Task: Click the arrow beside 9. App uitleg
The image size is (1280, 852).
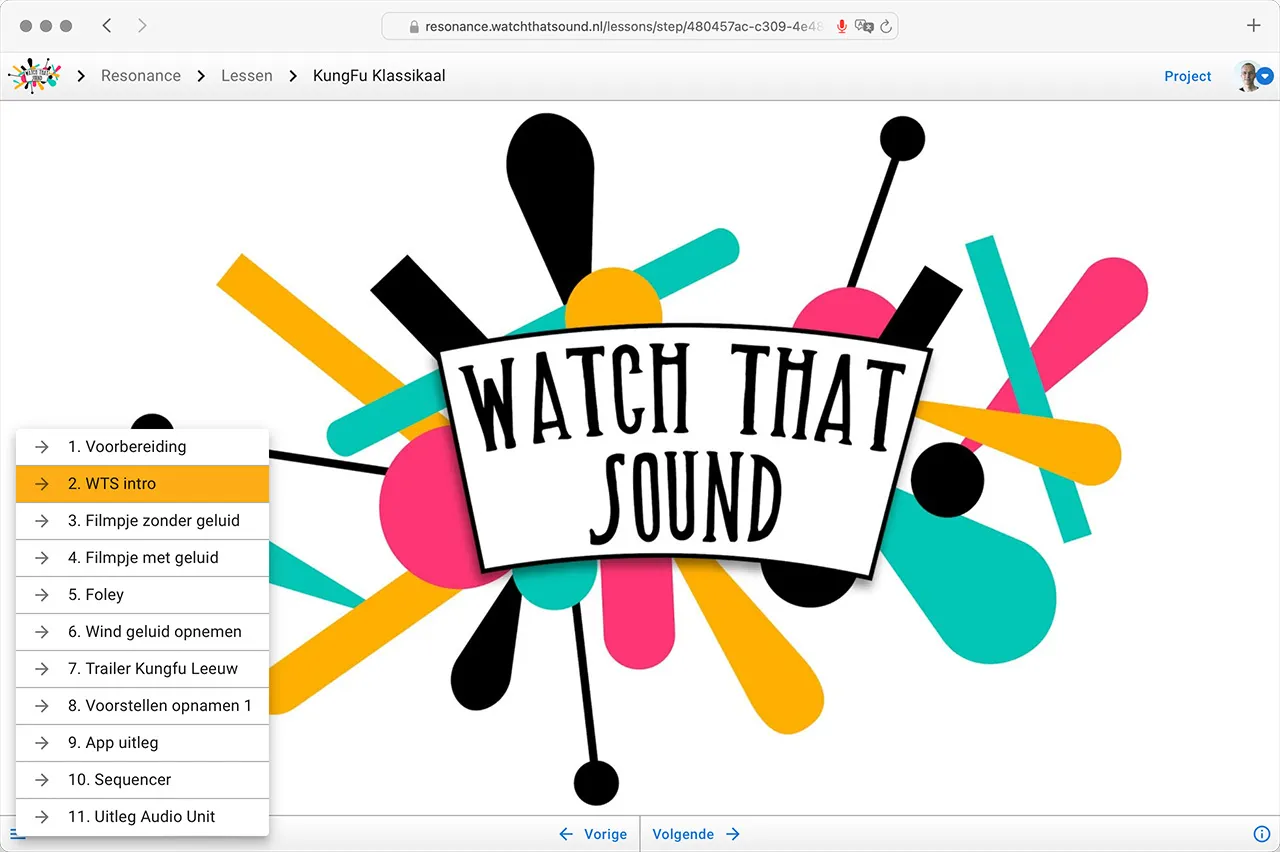Action: [x=42, y=743]
